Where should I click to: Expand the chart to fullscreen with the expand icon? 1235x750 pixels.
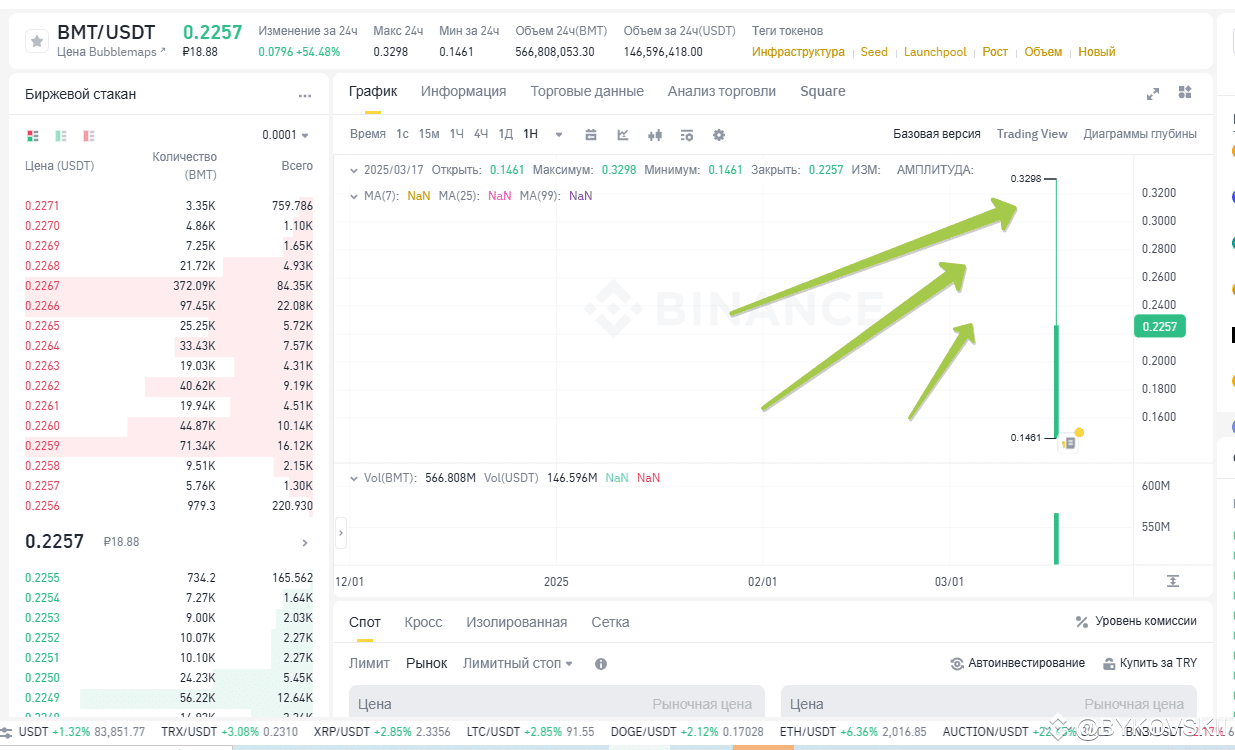pyautogui.click(x=1153, y=93)
